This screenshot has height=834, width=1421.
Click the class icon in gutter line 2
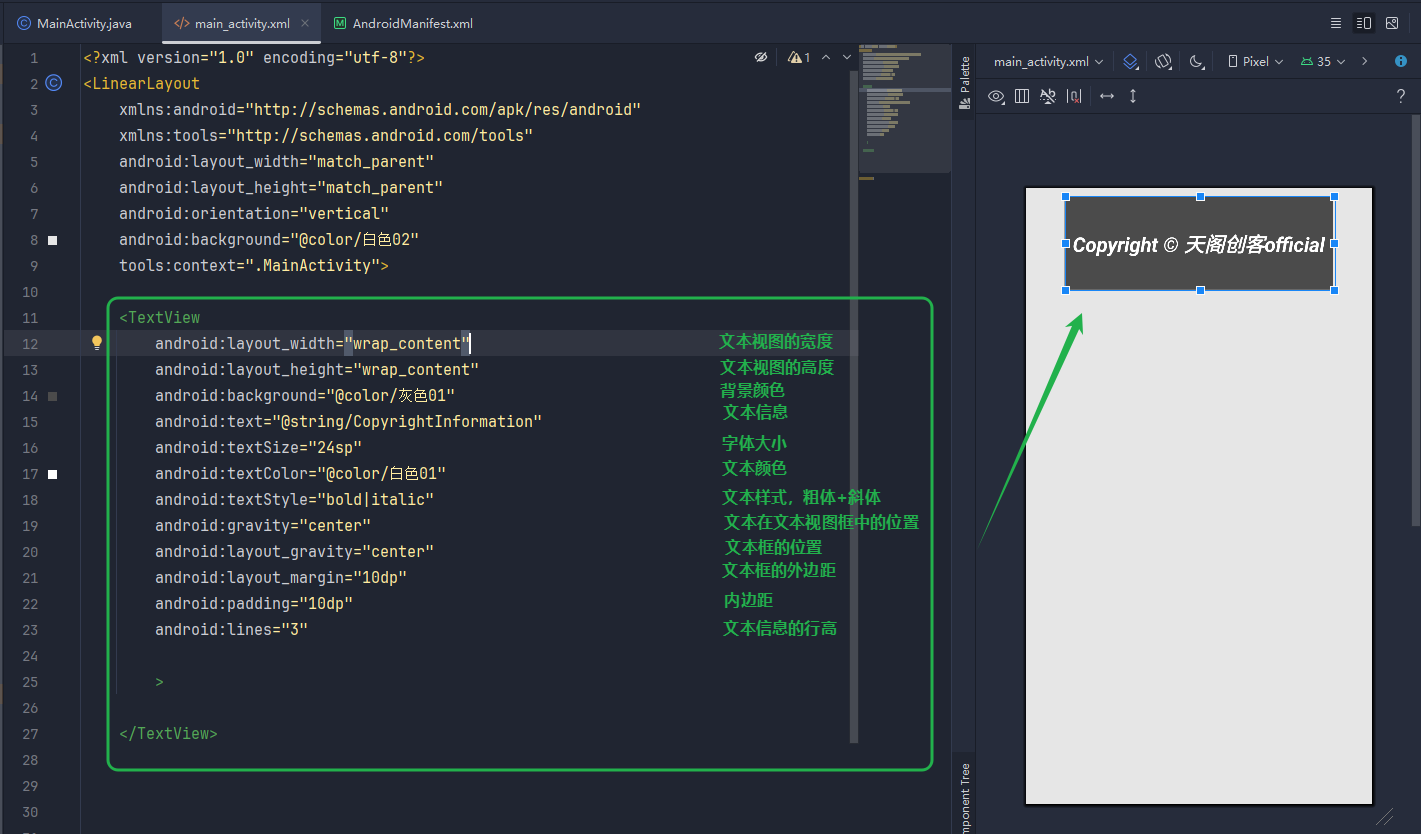[54, 83]
